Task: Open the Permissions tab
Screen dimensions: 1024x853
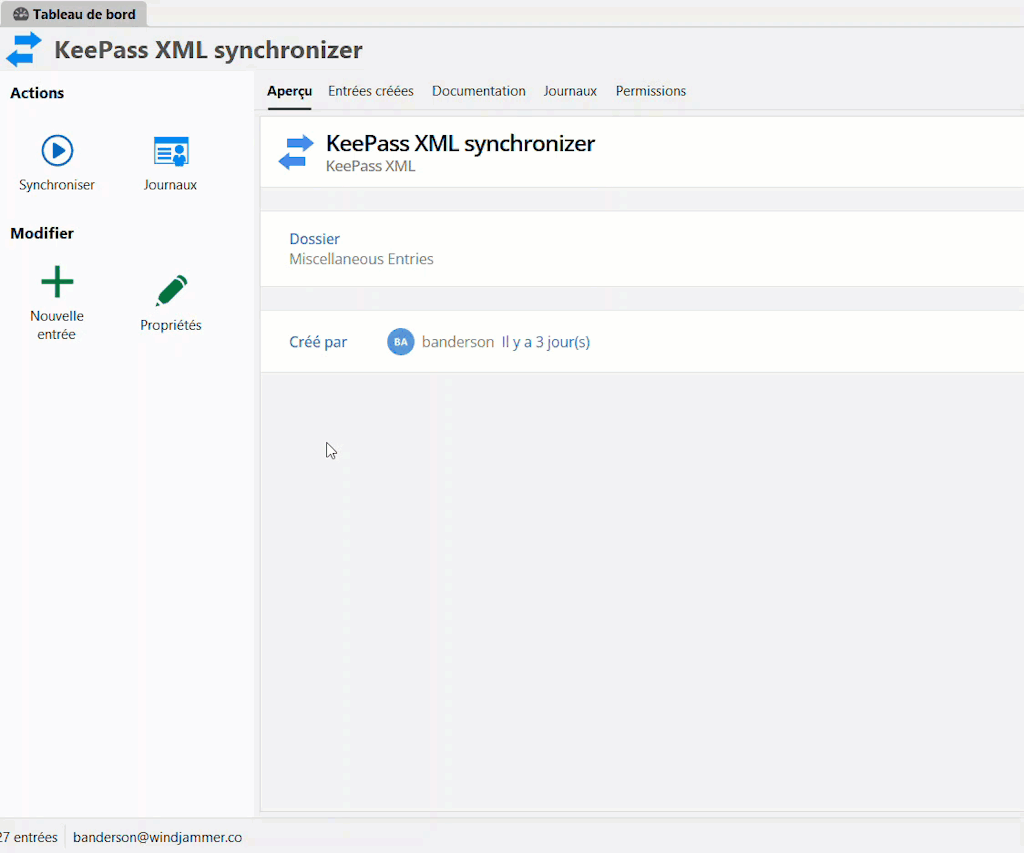Action: [650, 91]
